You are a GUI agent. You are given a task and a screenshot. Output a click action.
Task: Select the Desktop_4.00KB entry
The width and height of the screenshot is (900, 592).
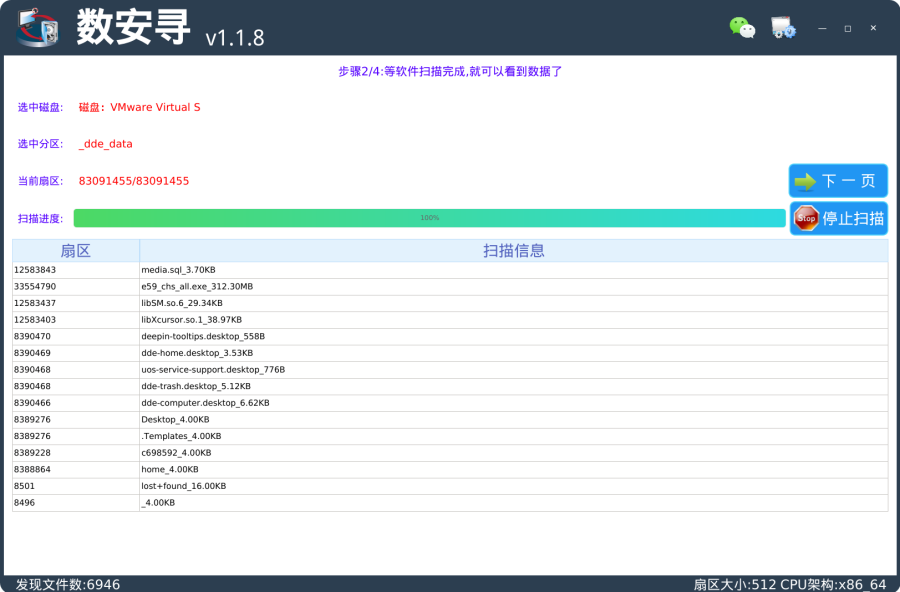pyautogui.click(x=175, y=419)
